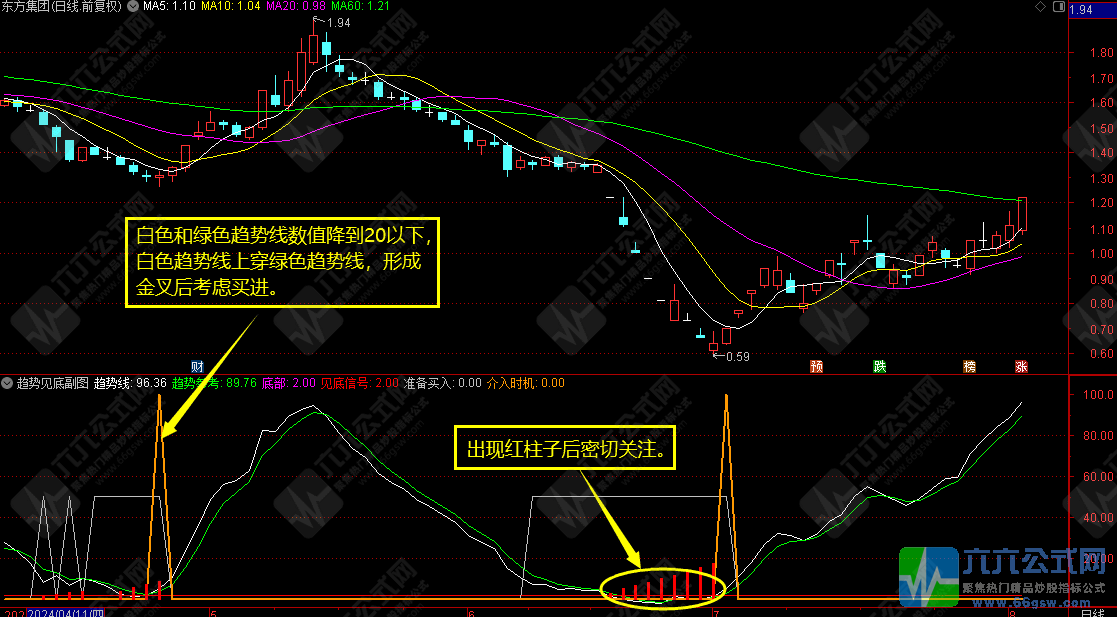Click the 0.59 low price arrow marker

(733, 356)
